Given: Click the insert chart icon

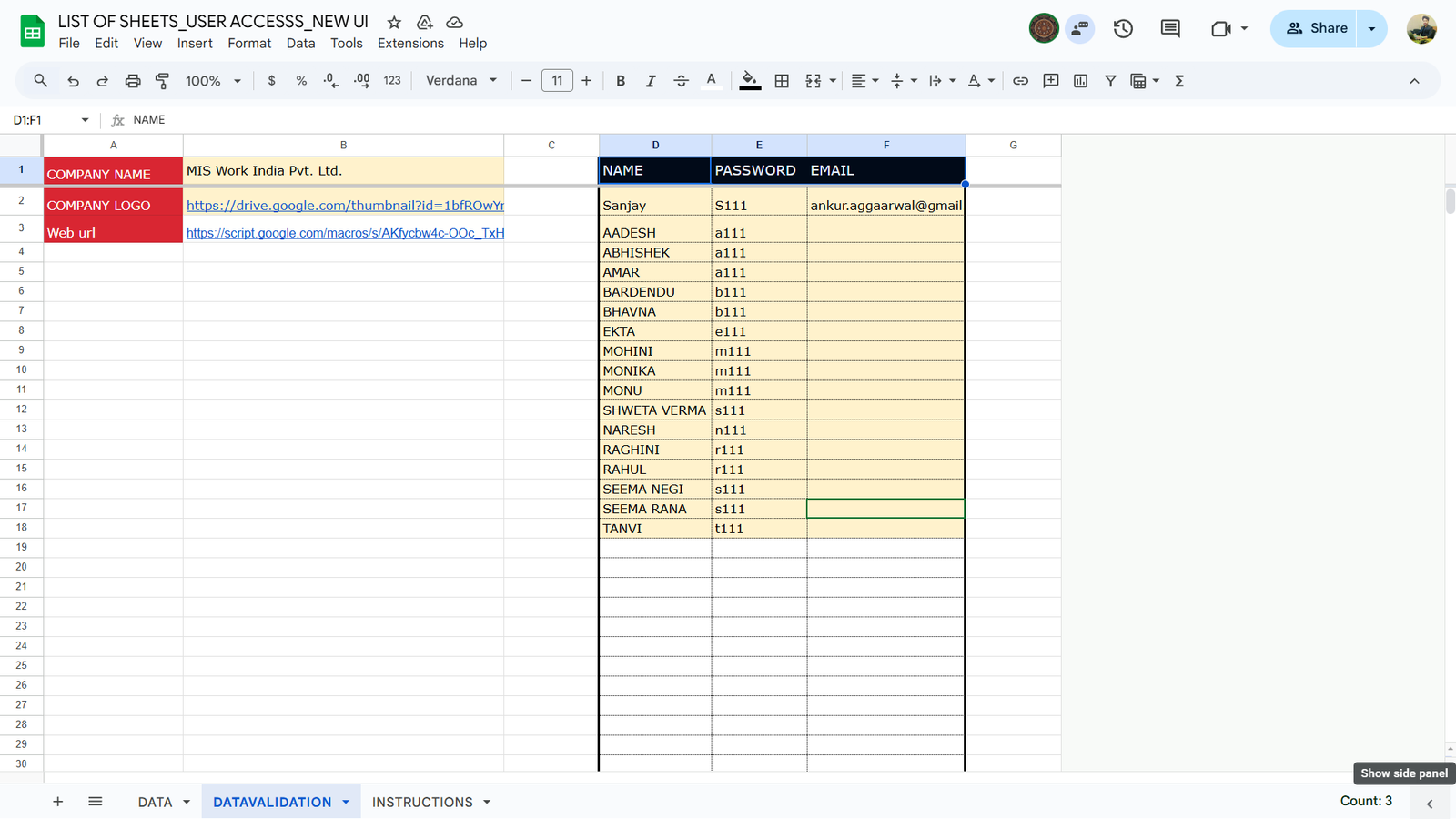Looking at the screenshot, I should (x=1080, y=81).
